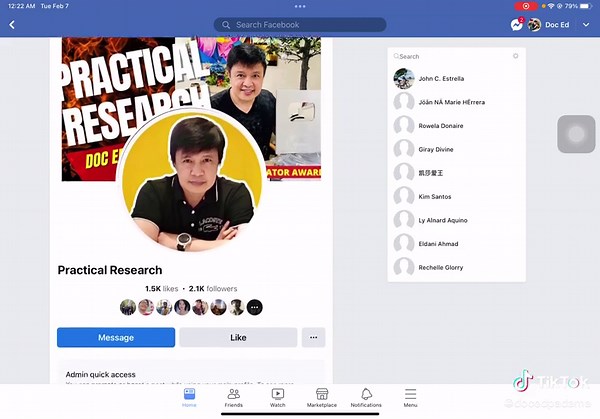Tap battery indicator in status bar
This screenshot has width=600, height=419.
(x=586, y=6)
